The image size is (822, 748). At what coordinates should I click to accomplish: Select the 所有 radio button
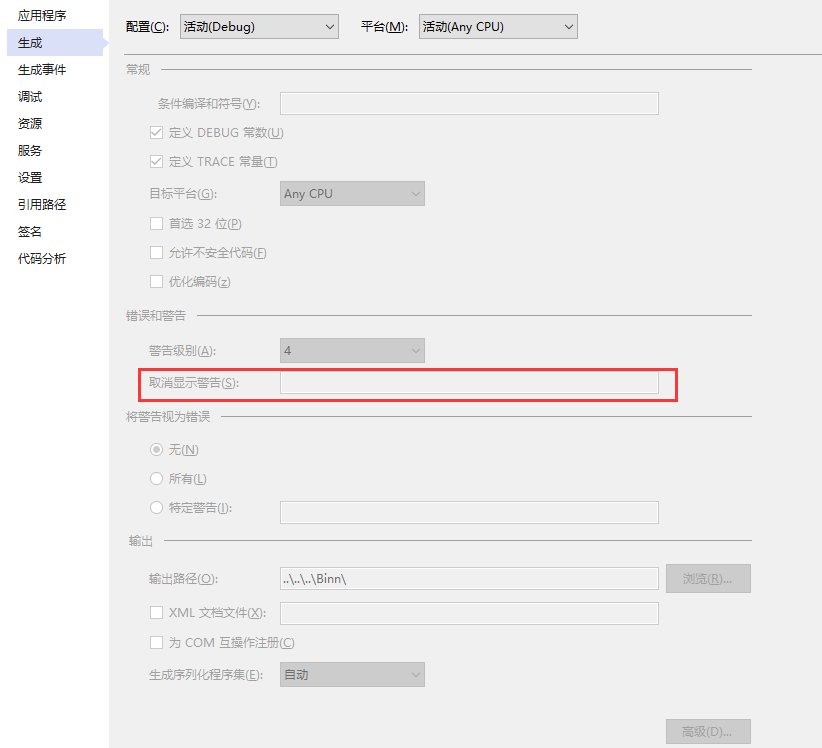[156, 479]
